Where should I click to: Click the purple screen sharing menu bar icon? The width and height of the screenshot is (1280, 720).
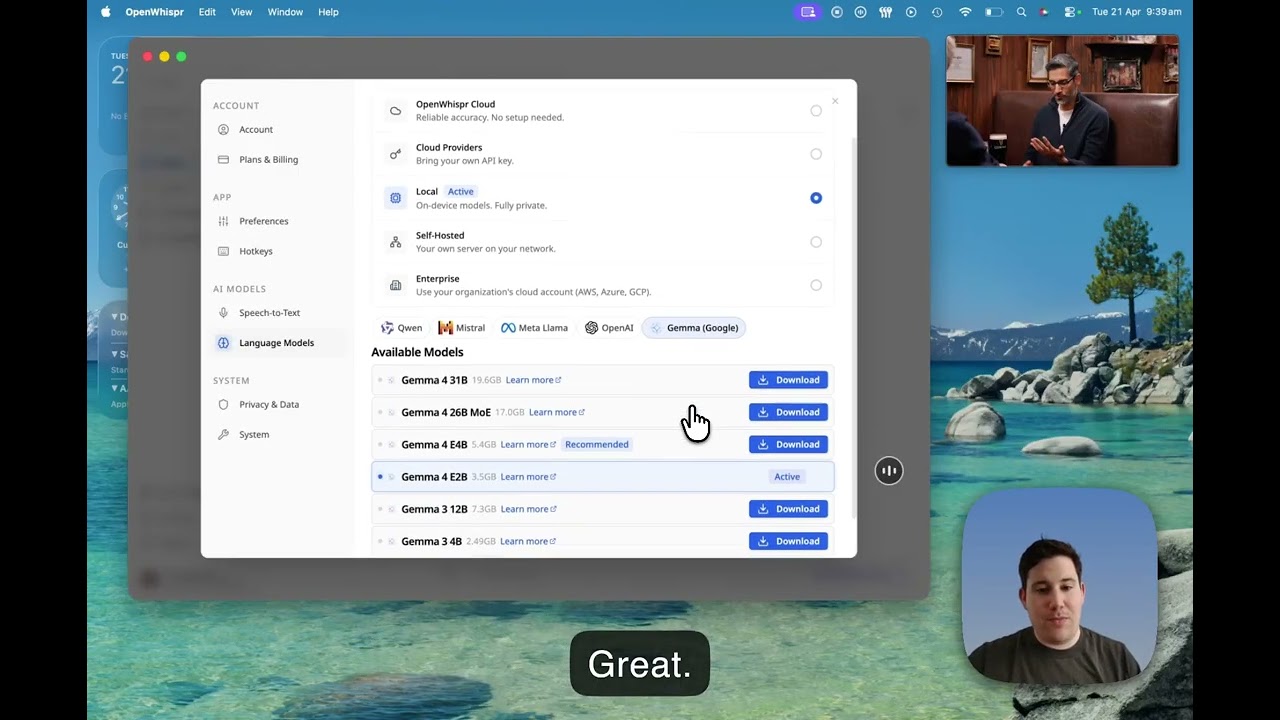[808, 12]
